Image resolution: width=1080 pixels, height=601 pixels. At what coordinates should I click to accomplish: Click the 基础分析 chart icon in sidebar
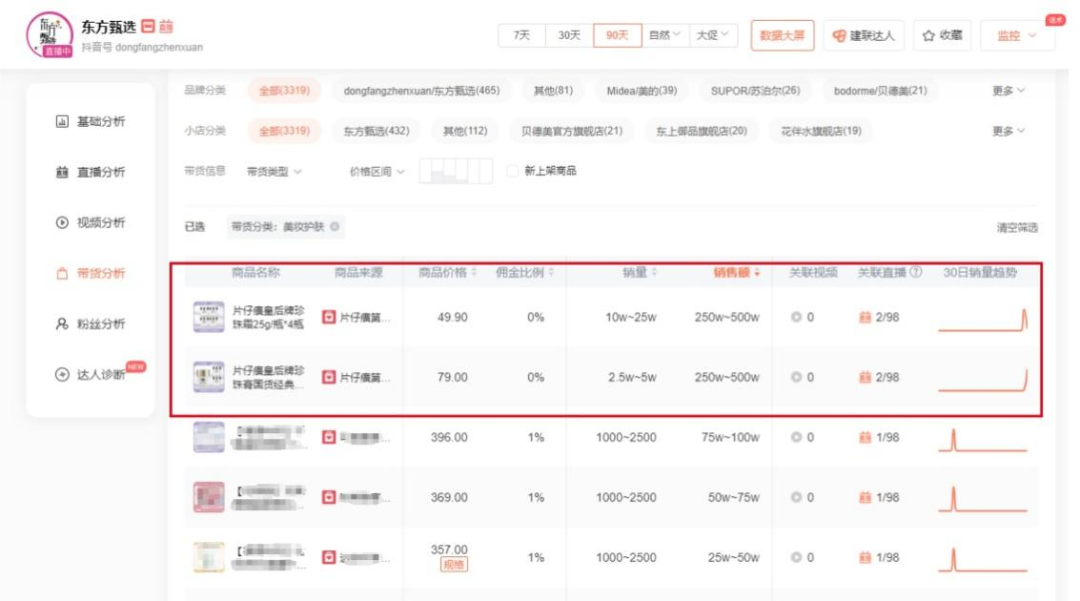pyautogui.click(x=62, y=122)
